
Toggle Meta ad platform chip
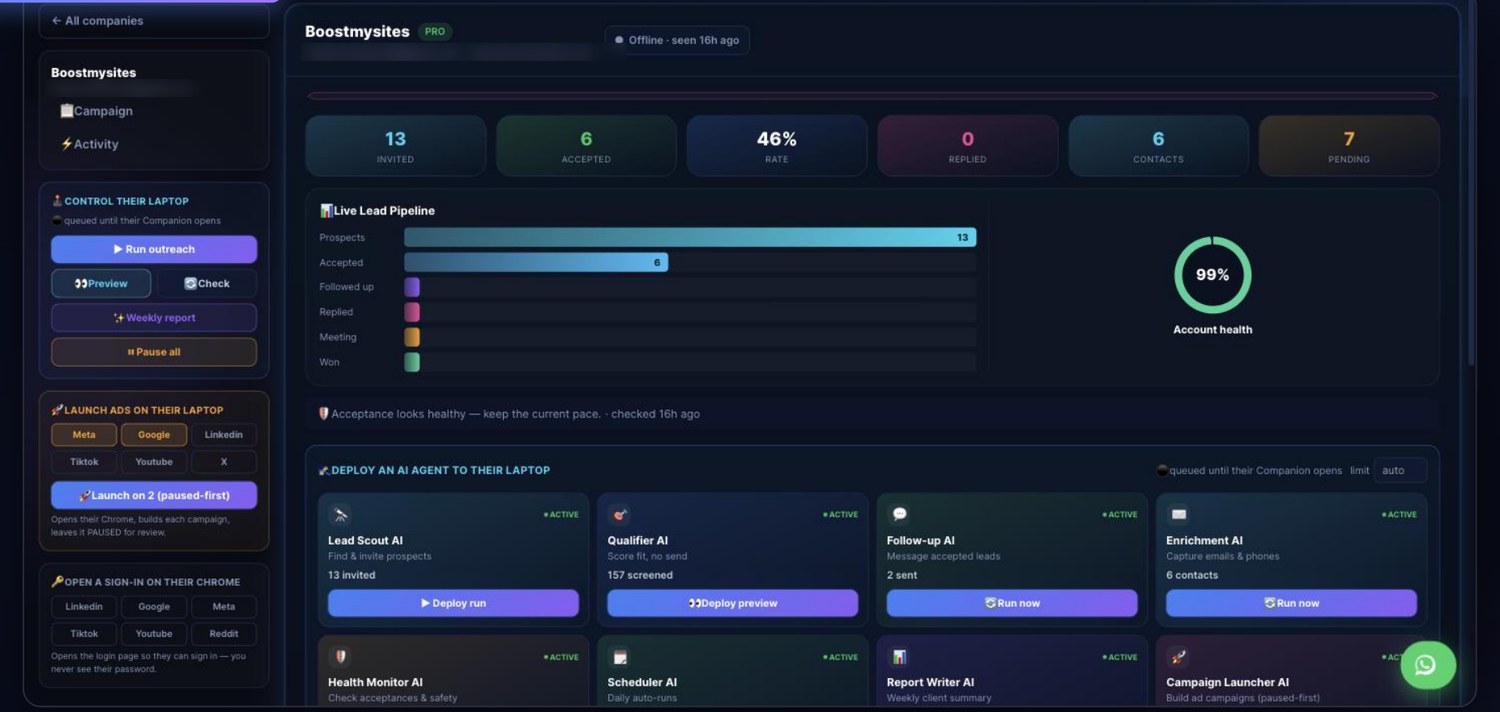point(84,435)
